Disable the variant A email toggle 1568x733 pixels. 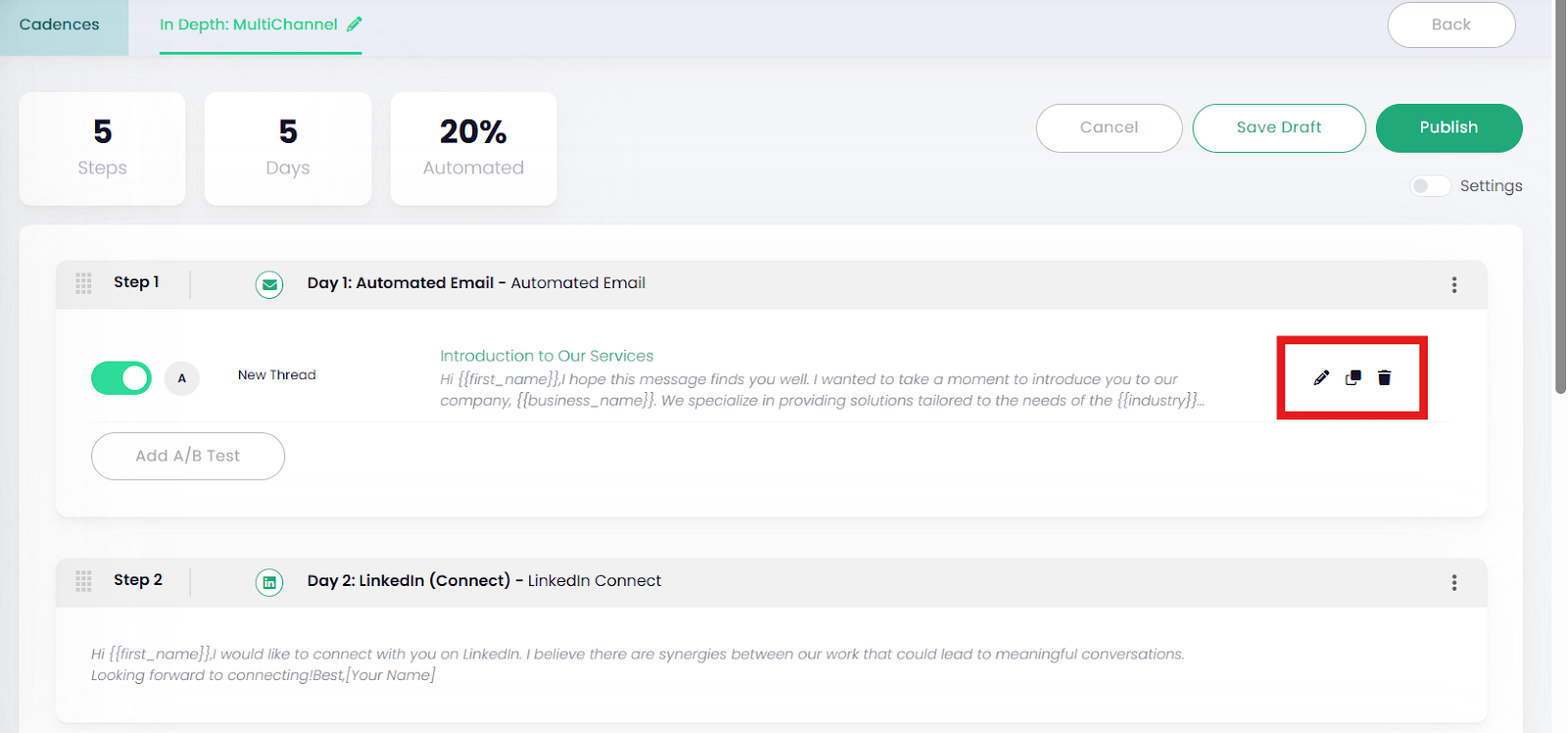(122, 378)
